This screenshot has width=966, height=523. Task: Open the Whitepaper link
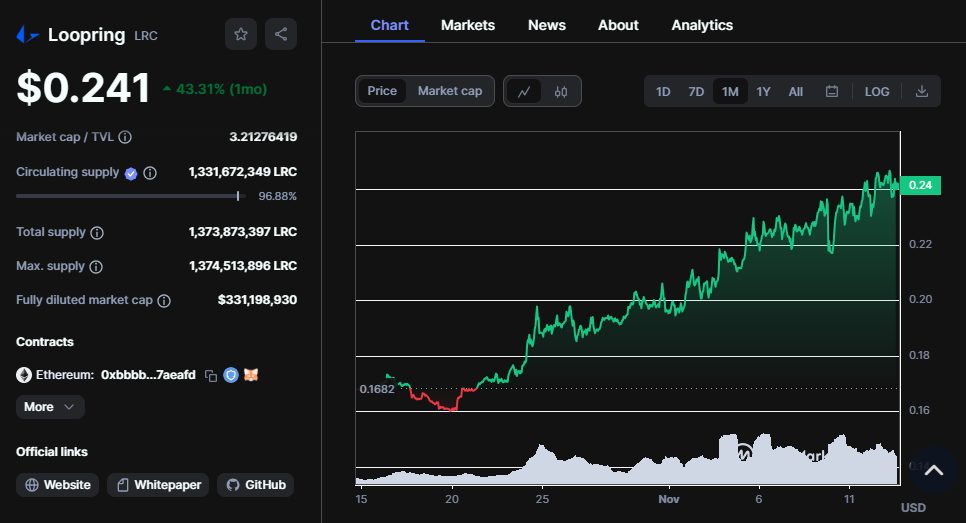(x=158, y=485)
